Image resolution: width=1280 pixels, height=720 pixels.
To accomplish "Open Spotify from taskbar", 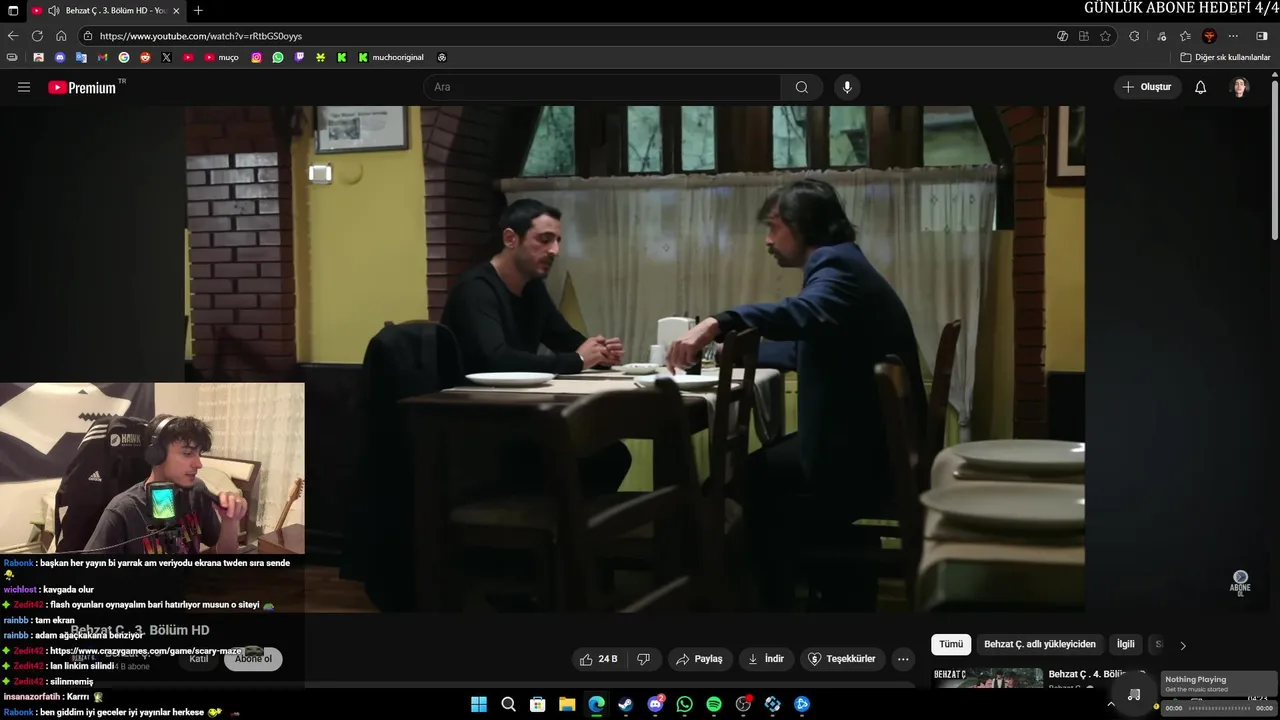I will (714, 704).
